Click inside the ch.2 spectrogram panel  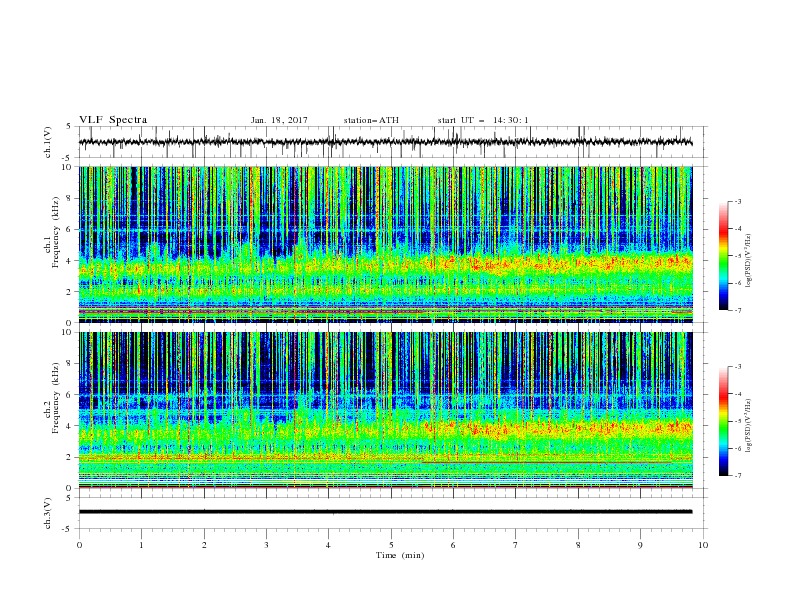(385, 410)
